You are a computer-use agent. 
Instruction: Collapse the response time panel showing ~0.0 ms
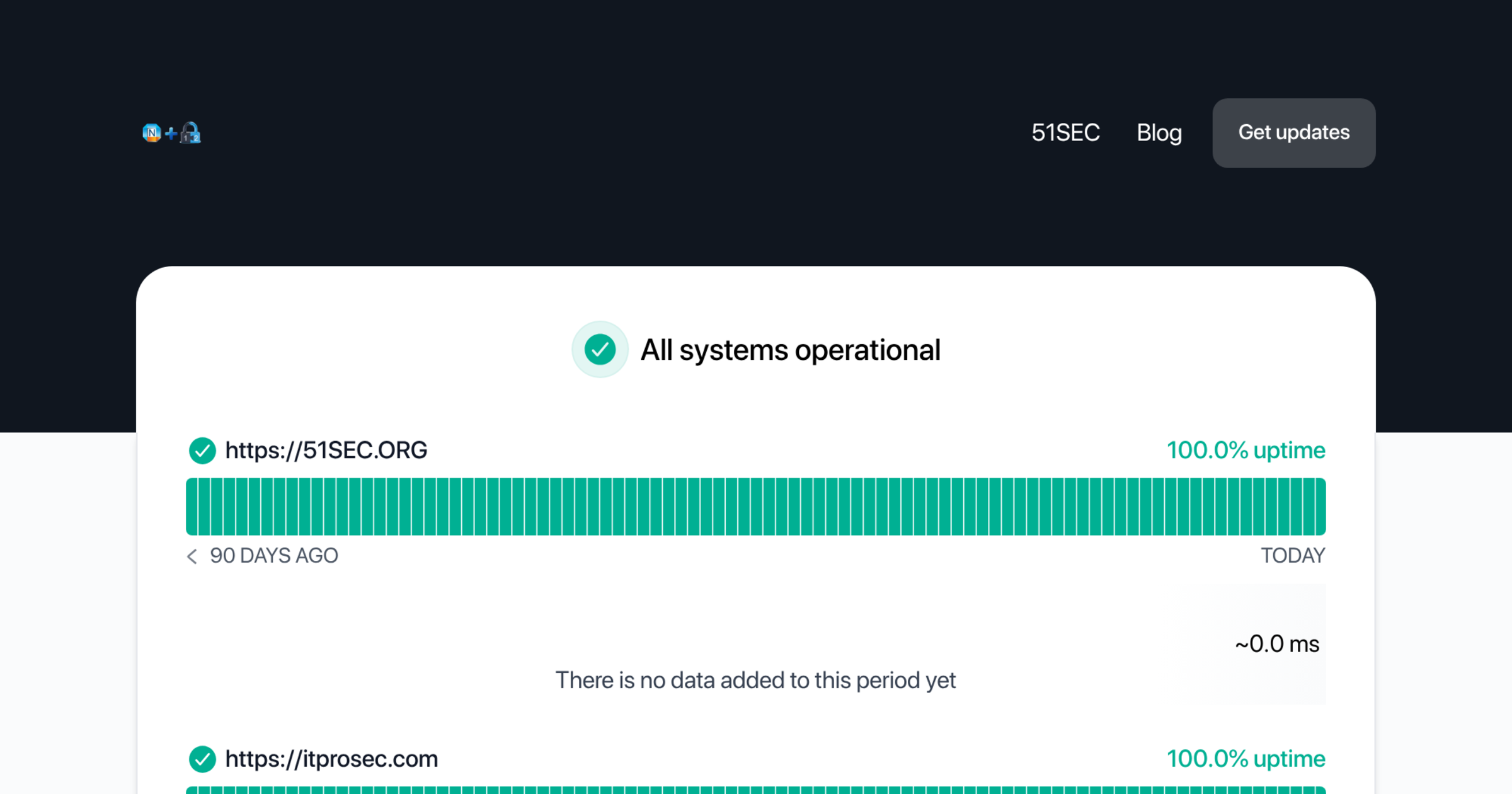point(1276,643)
